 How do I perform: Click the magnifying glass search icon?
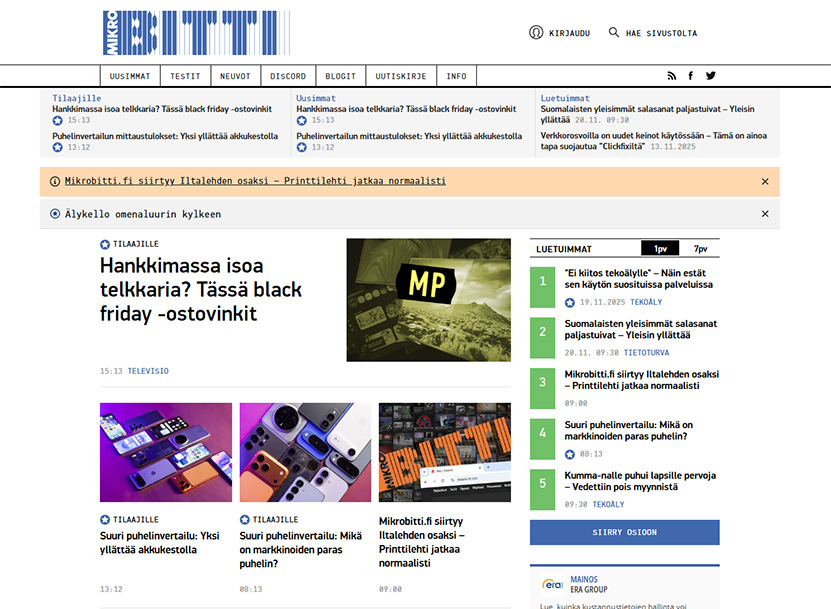(614, 33)
